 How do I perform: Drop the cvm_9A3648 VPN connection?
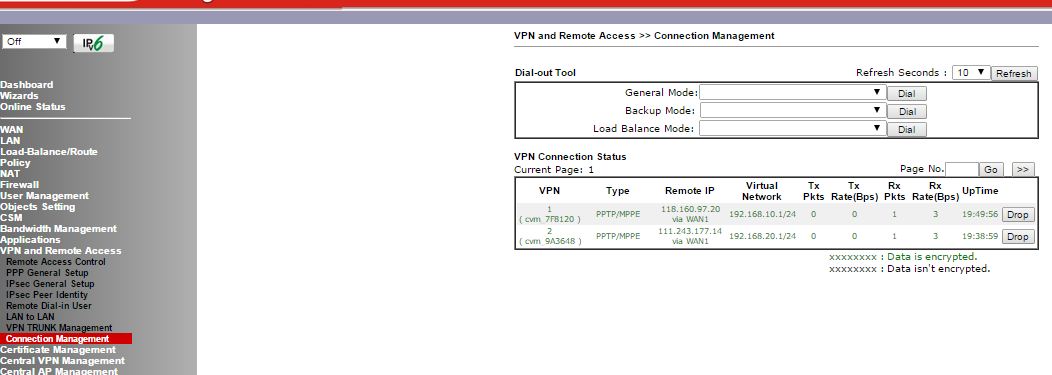point(1017,237)
